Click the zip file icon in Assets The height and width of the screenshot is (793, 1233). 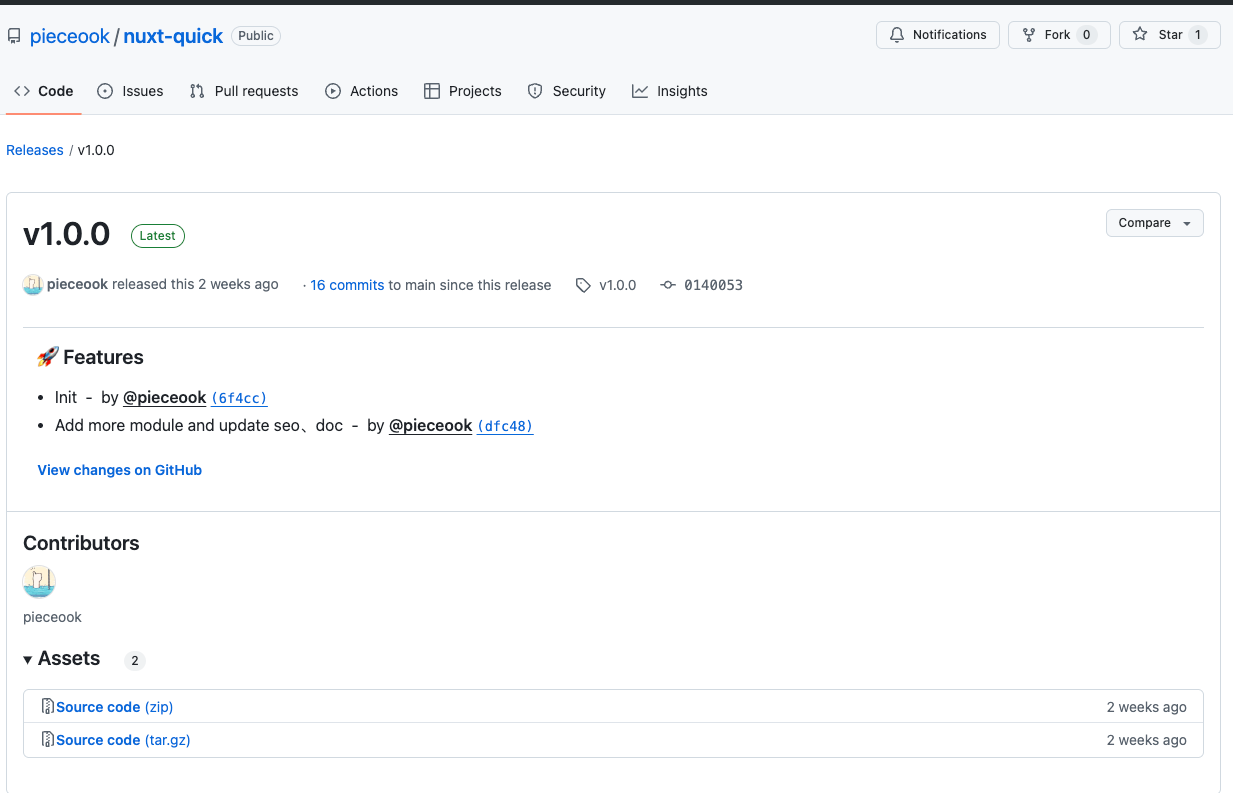pos(48,707)
